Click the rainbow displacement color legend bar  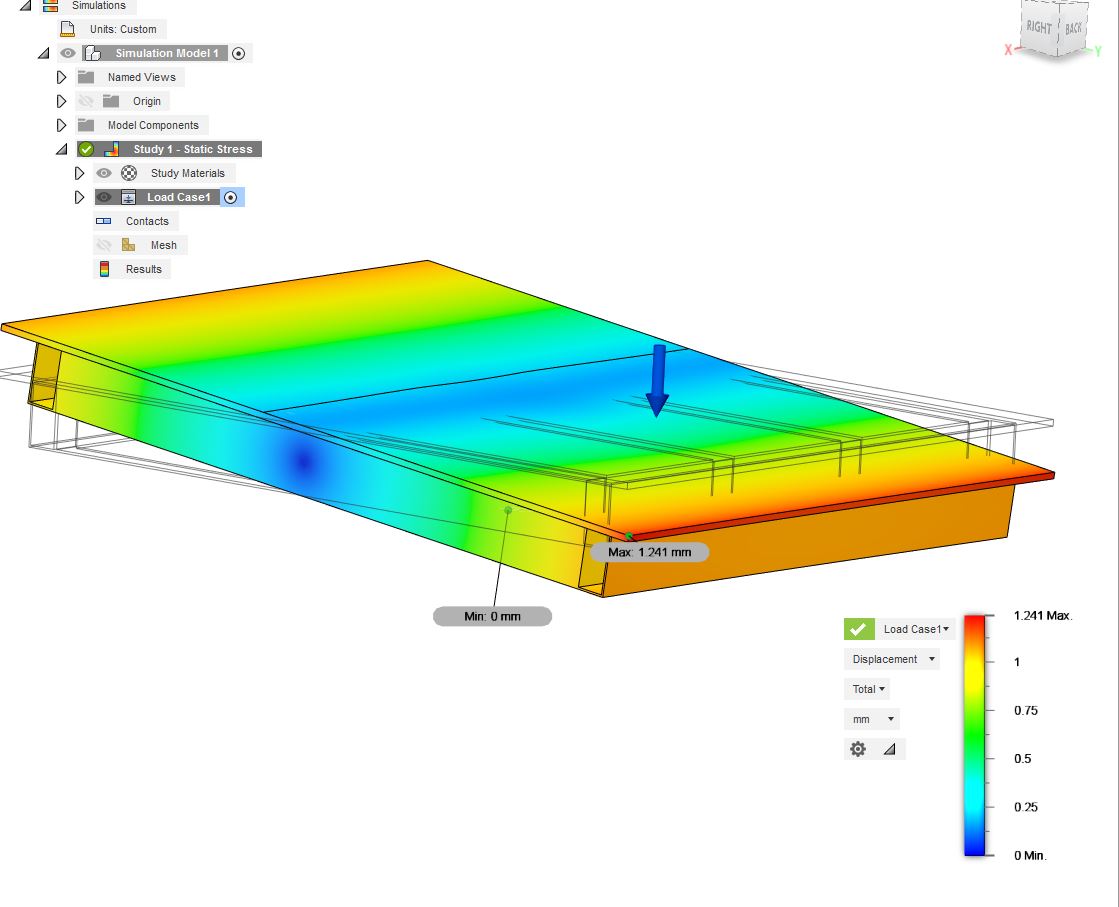tap(974, 735)
